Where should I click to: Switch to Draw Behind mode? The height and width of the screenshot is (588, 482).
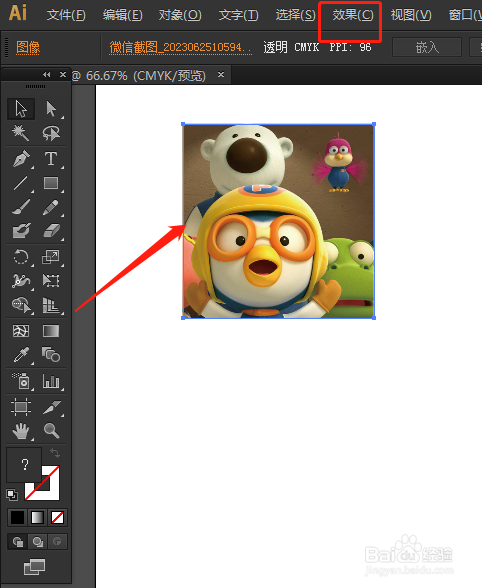38,542
